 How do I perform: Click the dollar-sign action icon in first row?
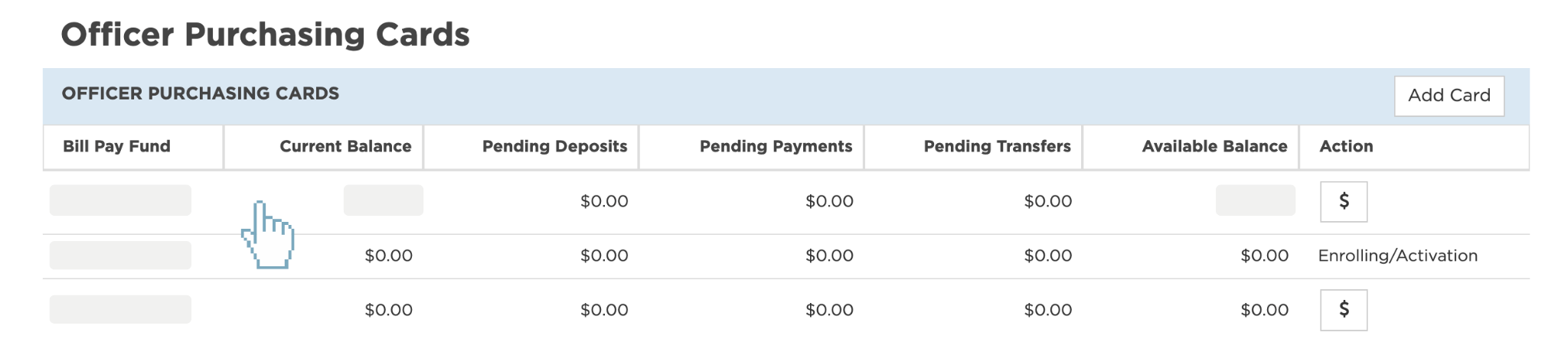pos(1344,201)
